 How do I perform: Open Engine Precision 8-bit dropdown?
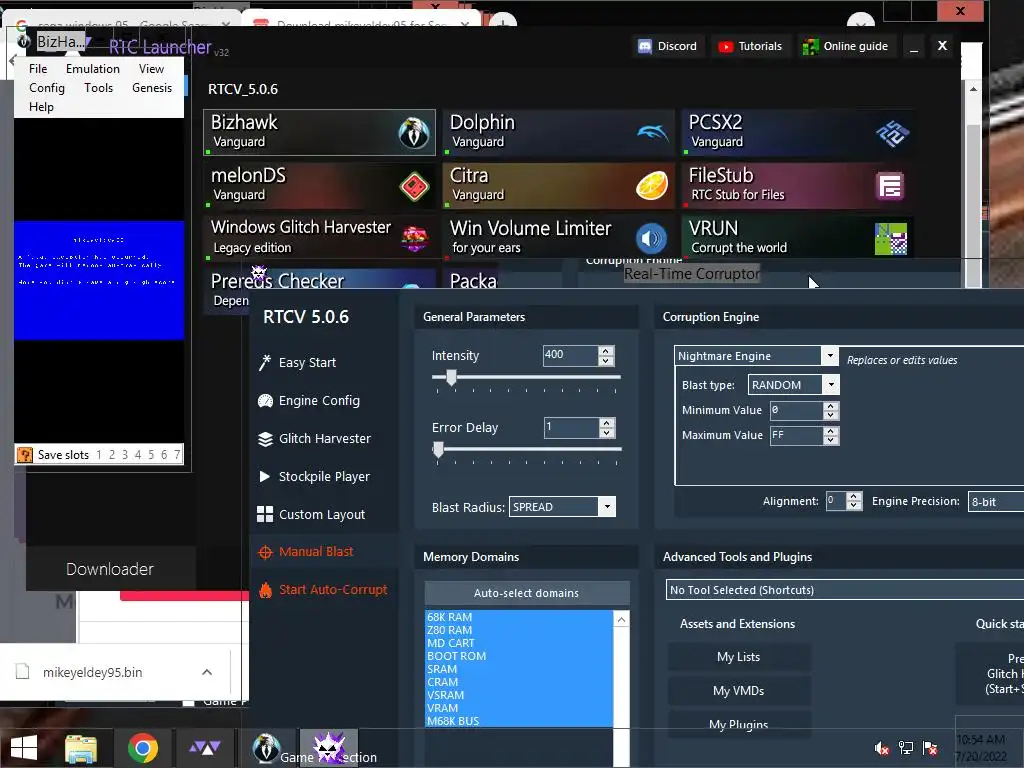[995, 502]
